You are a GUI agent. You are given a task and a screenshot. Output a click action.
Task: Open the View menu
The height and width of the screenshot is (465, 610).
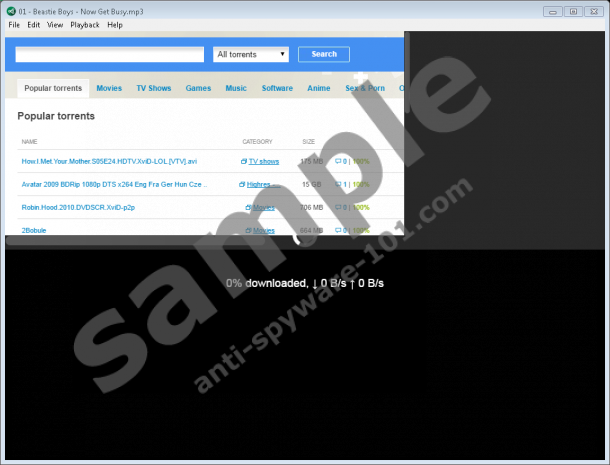pyautogui.click(x=55, y=25)
